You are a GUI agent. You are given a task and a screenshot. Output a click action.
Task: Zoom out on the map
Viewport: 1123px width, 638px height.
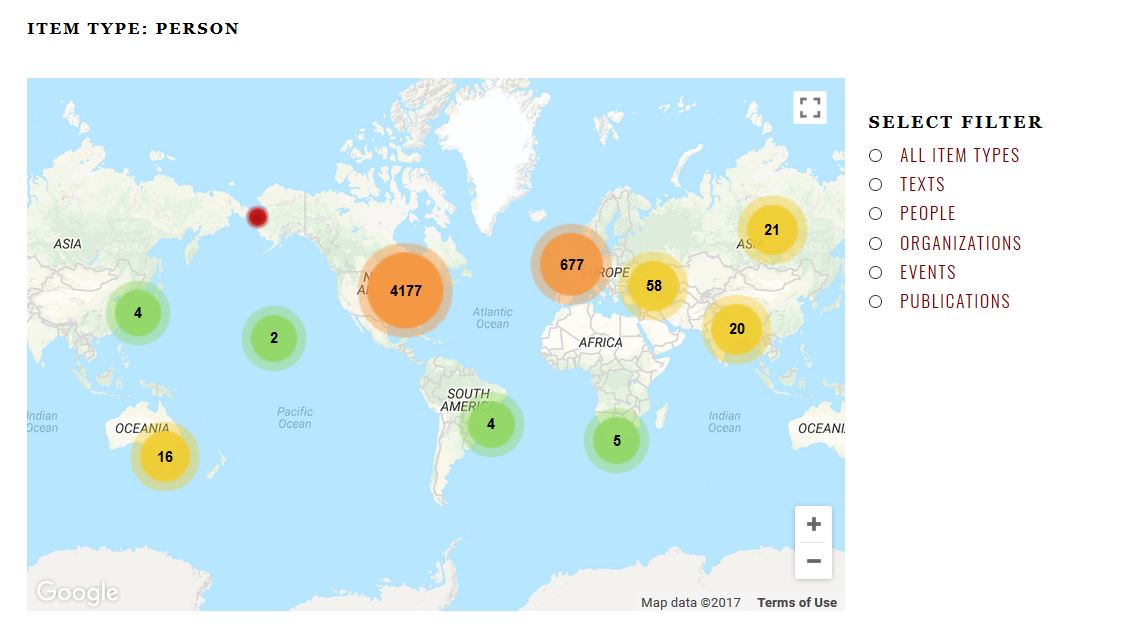click(813, 561)
